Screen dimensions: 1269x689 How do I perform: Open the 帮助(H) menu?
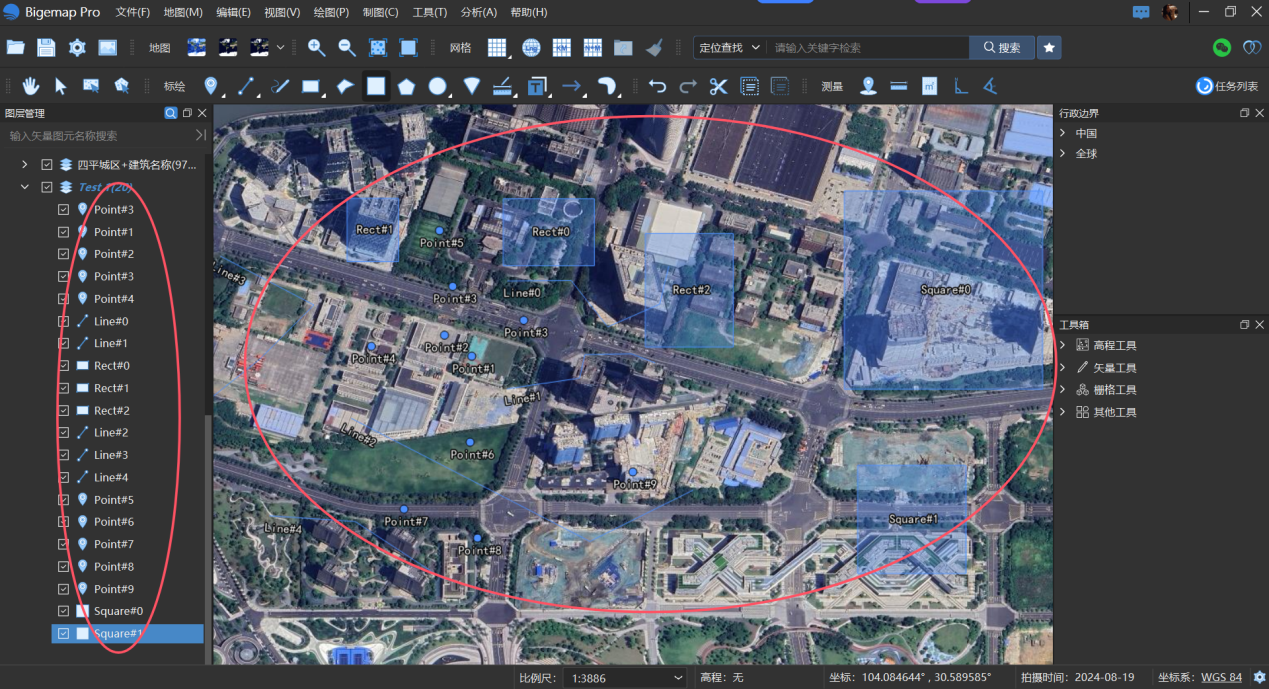[x=529, y=12]
